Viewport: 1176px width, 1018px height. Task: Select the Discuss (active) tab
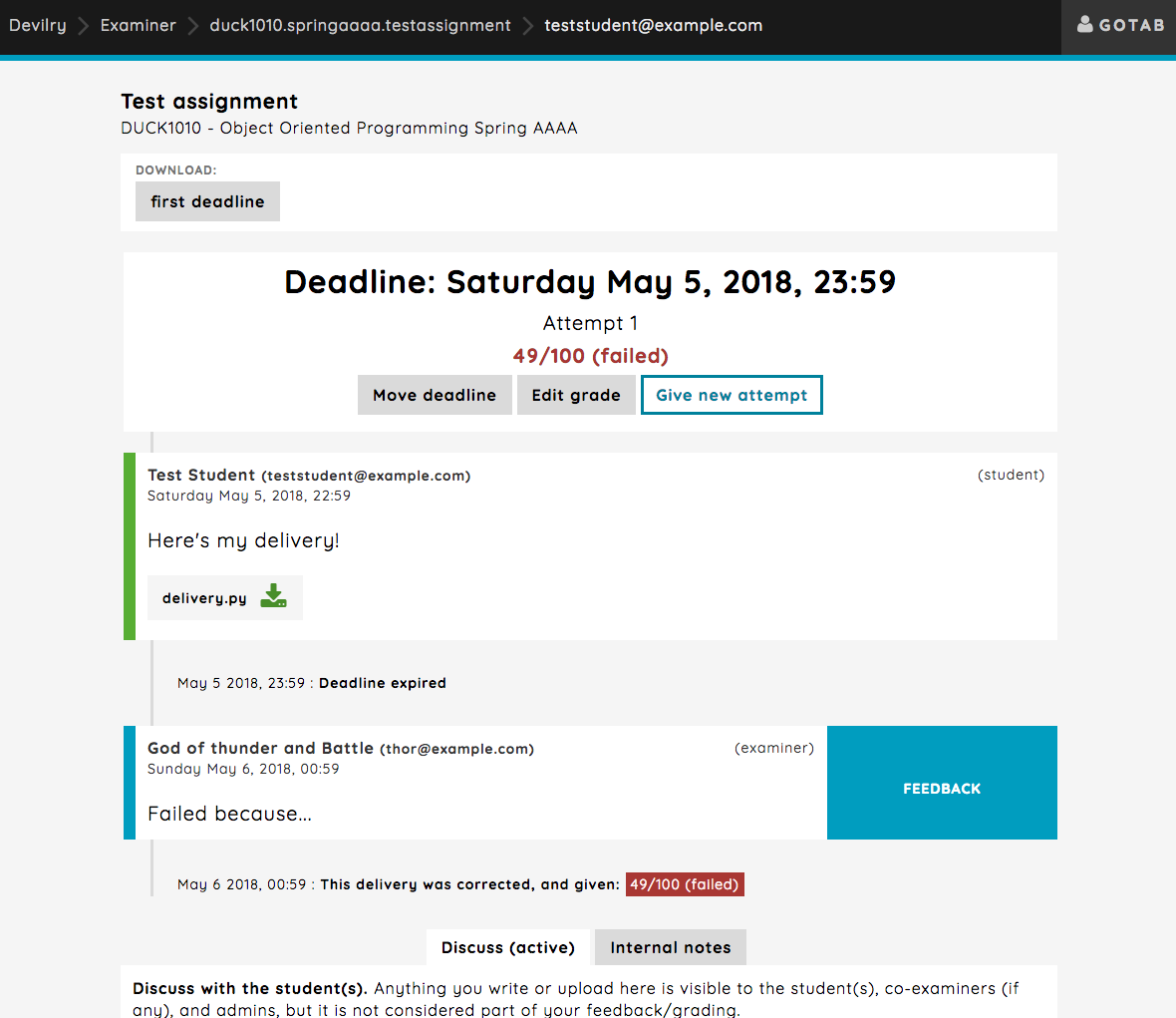click(x=507, y=947)
